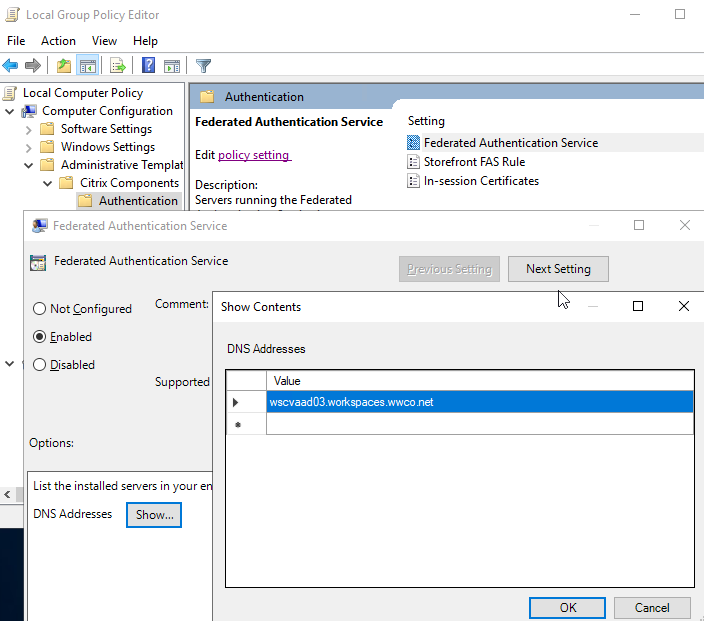Expand the Software Settings tree node

28,129
